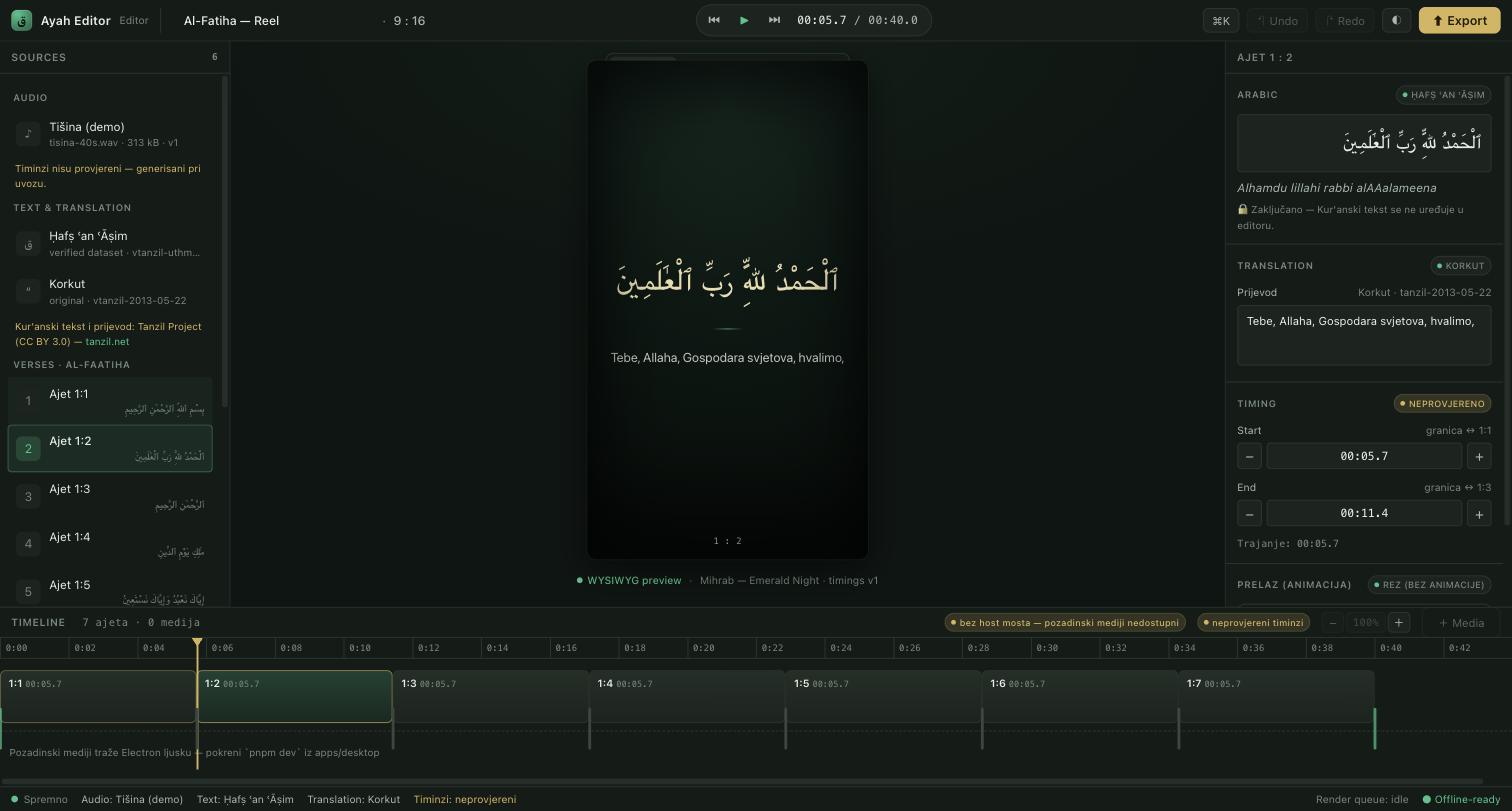Click the timeline zoom 100% field
Viewport: 1512px width, 811px height.
click(1365, 623)
